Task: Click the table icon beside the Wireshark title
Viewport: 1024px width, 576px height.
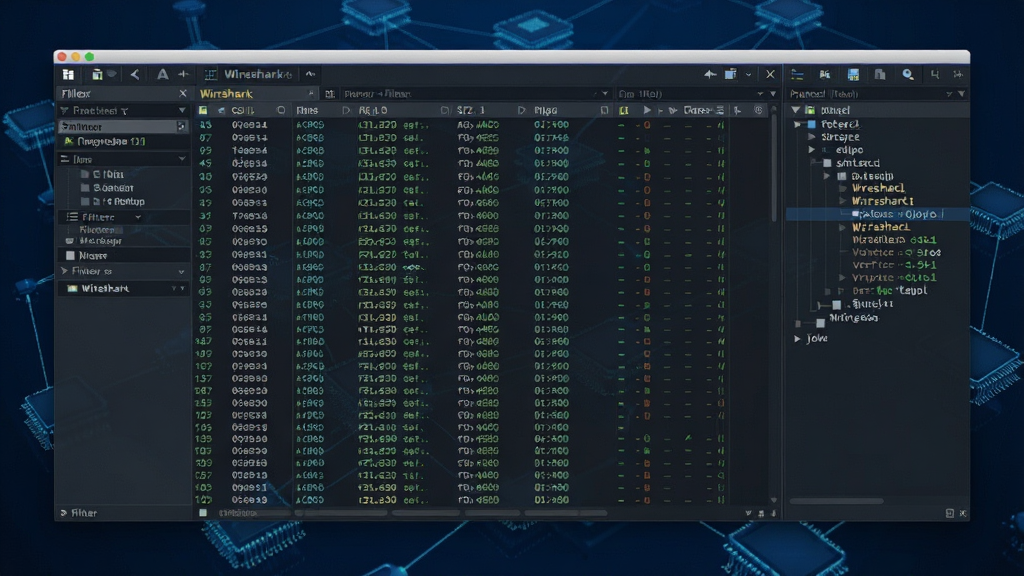Action: 210,74
